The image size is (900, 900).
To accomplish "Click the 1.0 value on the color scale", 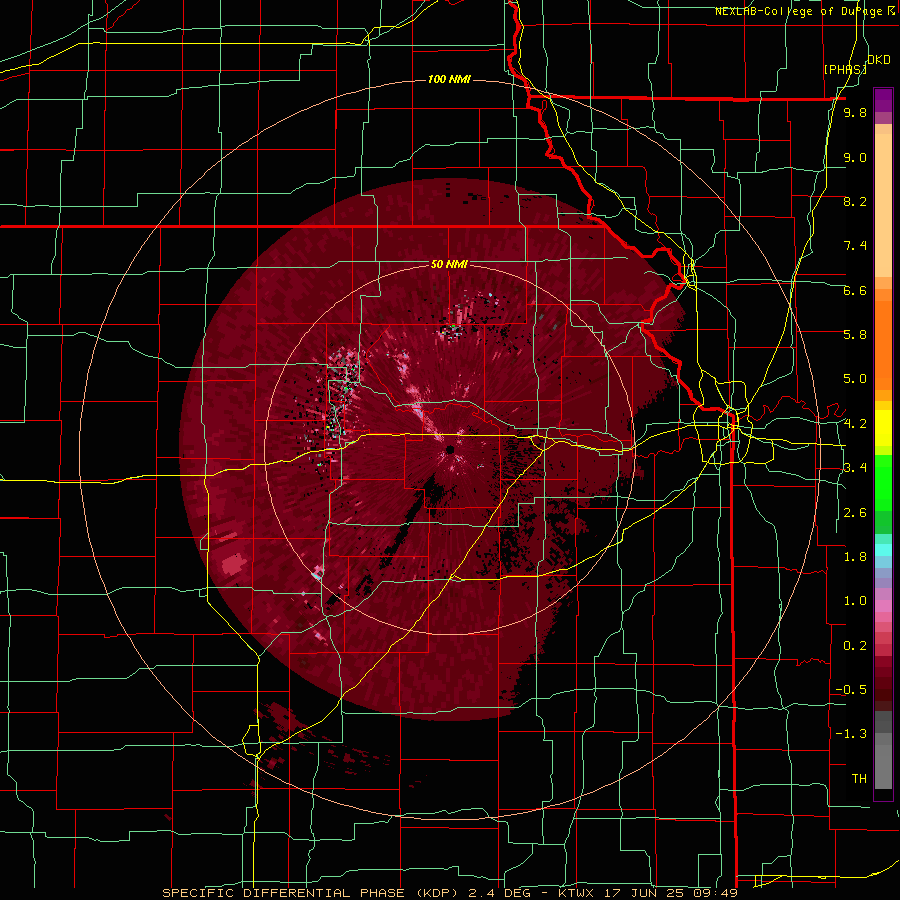I will (x=855, y=601).
